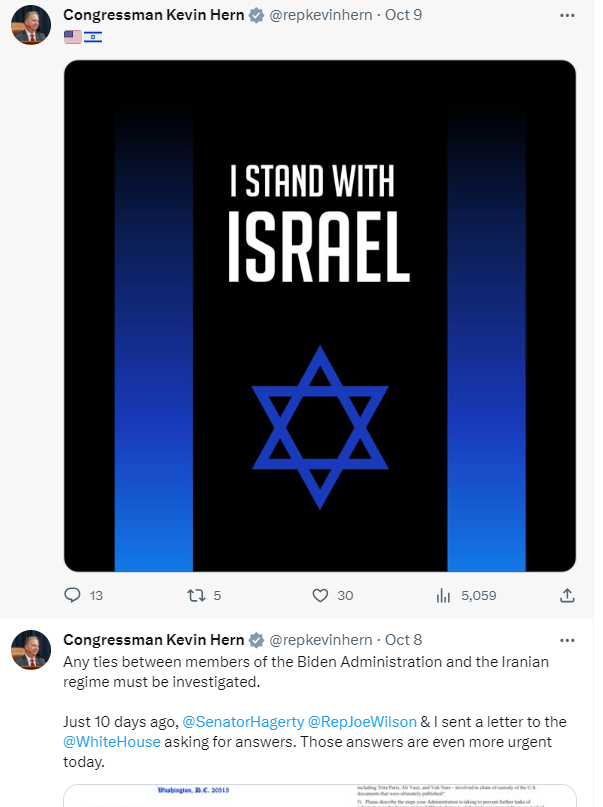603x807 pixels.
Task: Click the Oct 8 timestamp
Action: click(404, 639)
